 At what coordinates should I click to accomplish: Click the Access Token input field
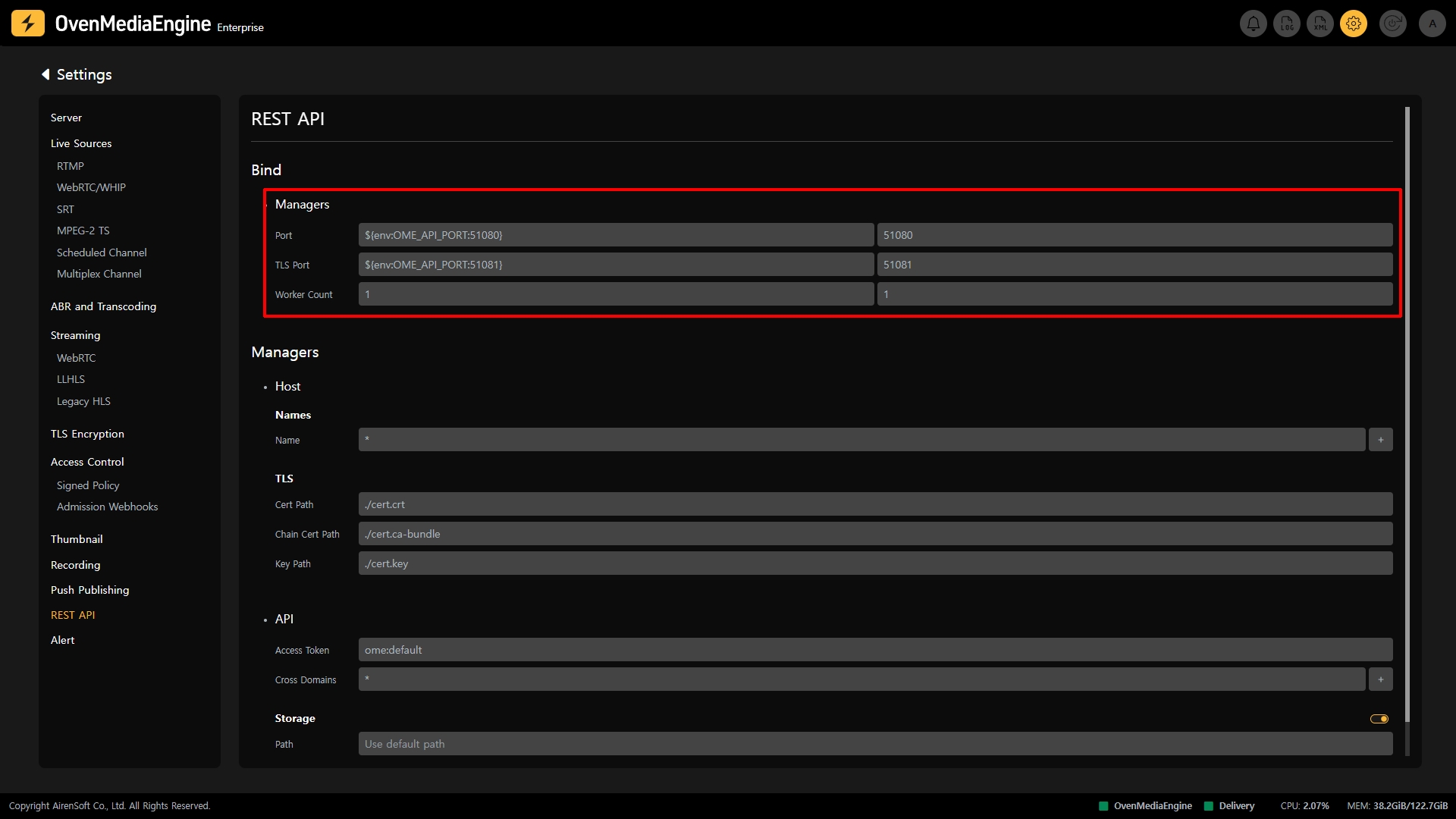[x=875, y=650]
